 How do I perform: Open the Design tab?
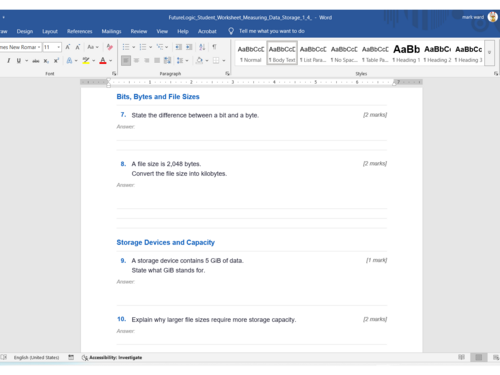coord(25,31)
